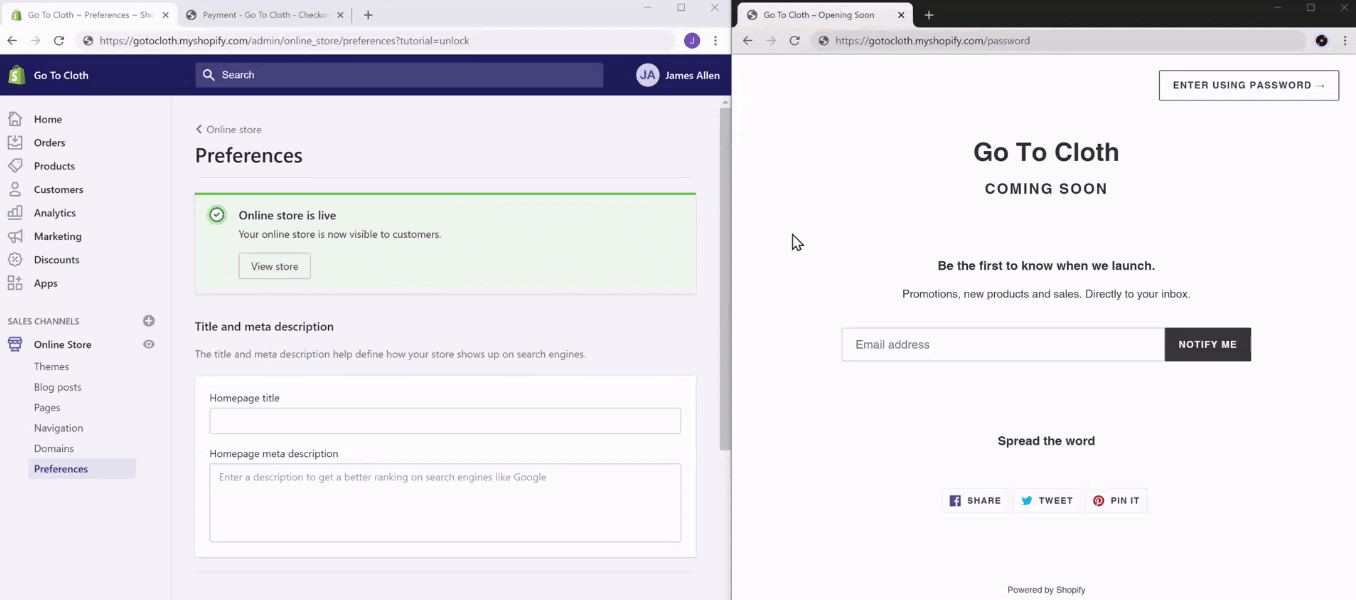Viewport: 1356px width, 600px height.
Task: Click the Pin It share button
Action: [1116, 501]
